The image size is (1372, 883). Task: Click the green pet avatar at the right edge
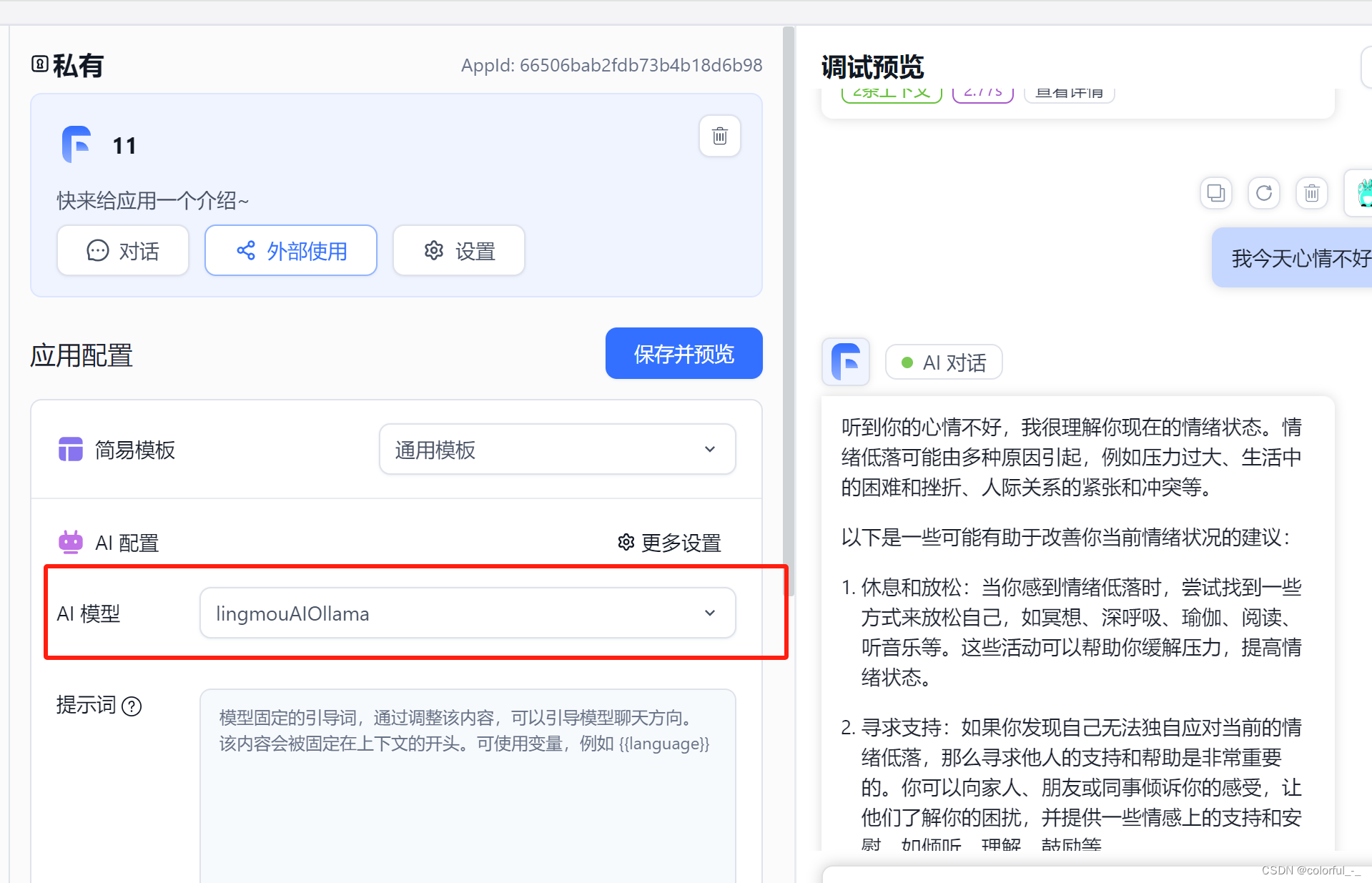click(x=1364, y=192)
